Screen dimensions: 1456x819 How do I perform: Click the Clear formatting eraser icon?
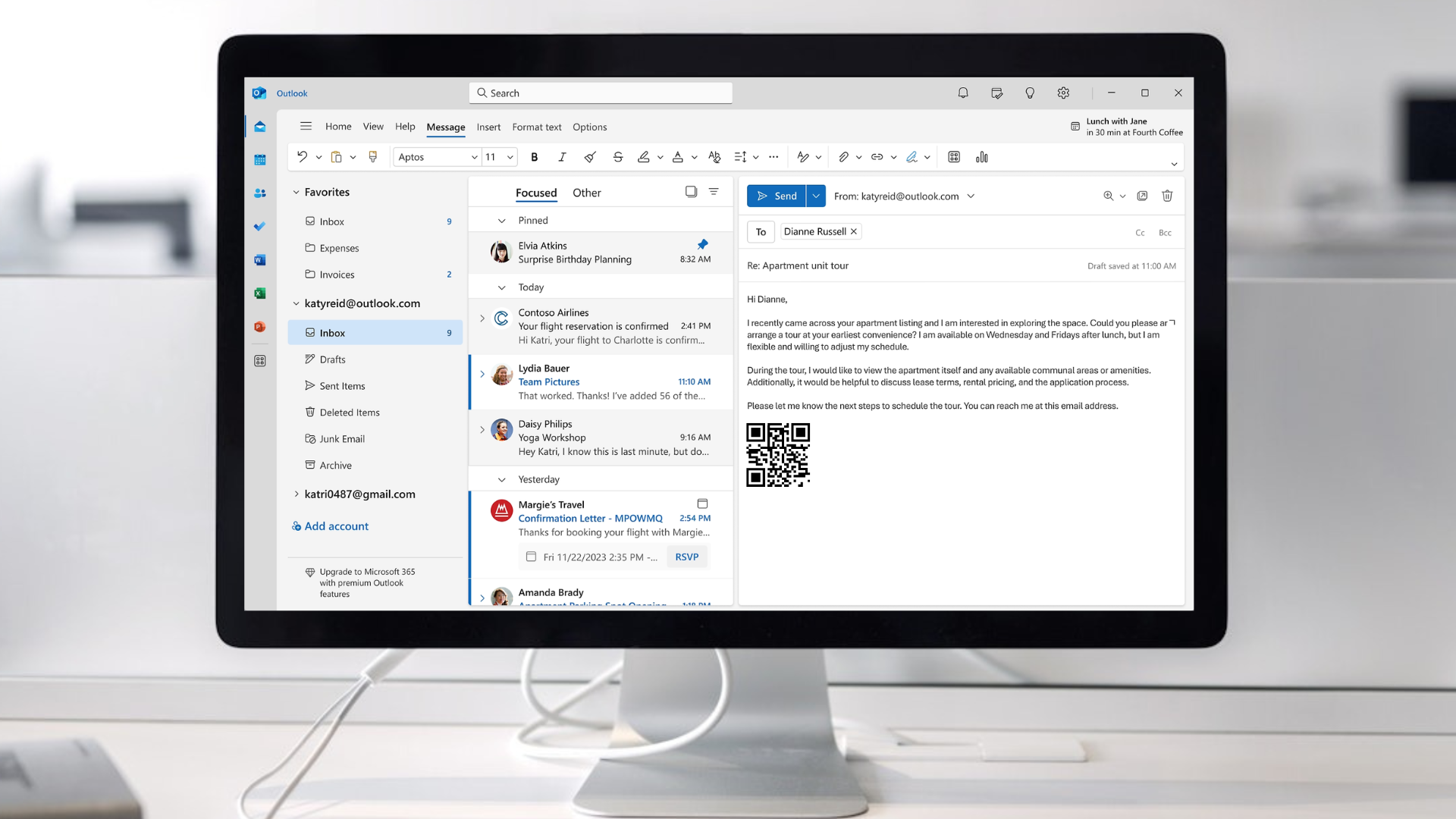pos(590,157)
